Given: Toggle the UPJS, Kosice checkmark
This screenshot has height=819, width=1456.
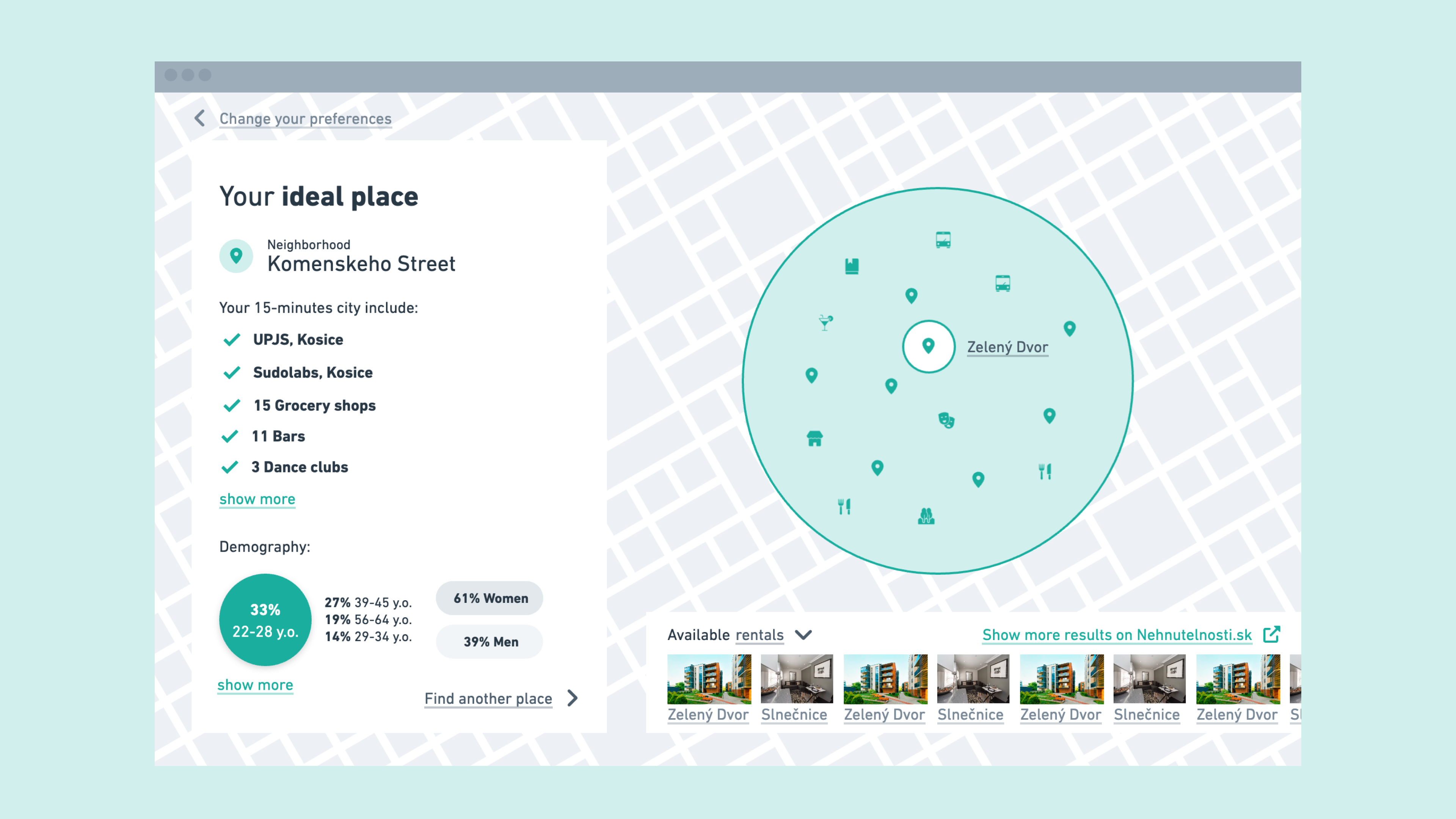Looking at the screenshot, I should 232,340.
